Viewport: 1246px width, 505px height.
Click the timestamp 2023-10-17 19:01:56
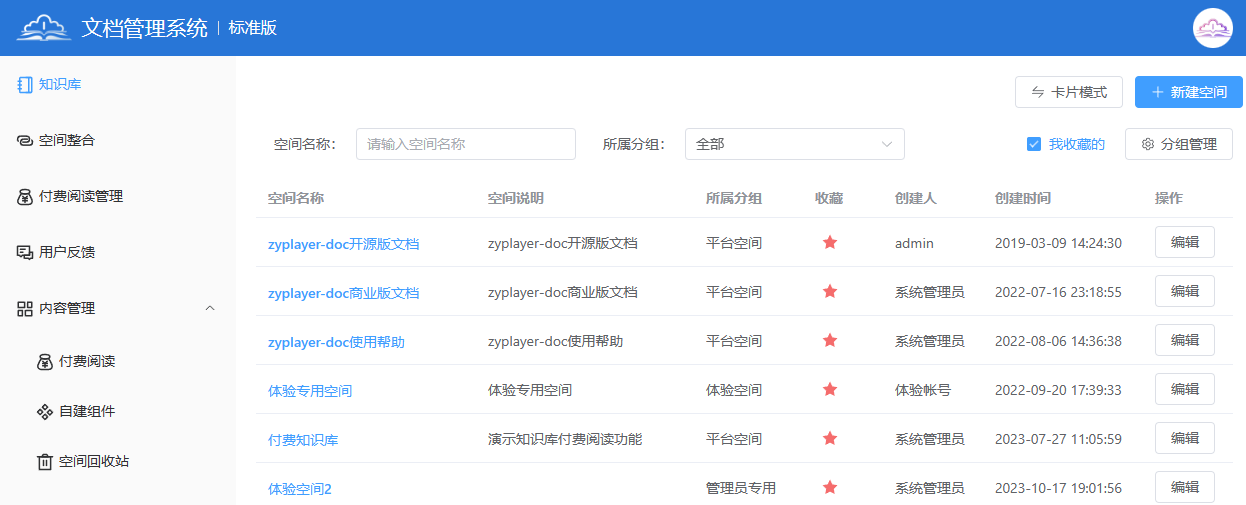(x=1058, y=488)
